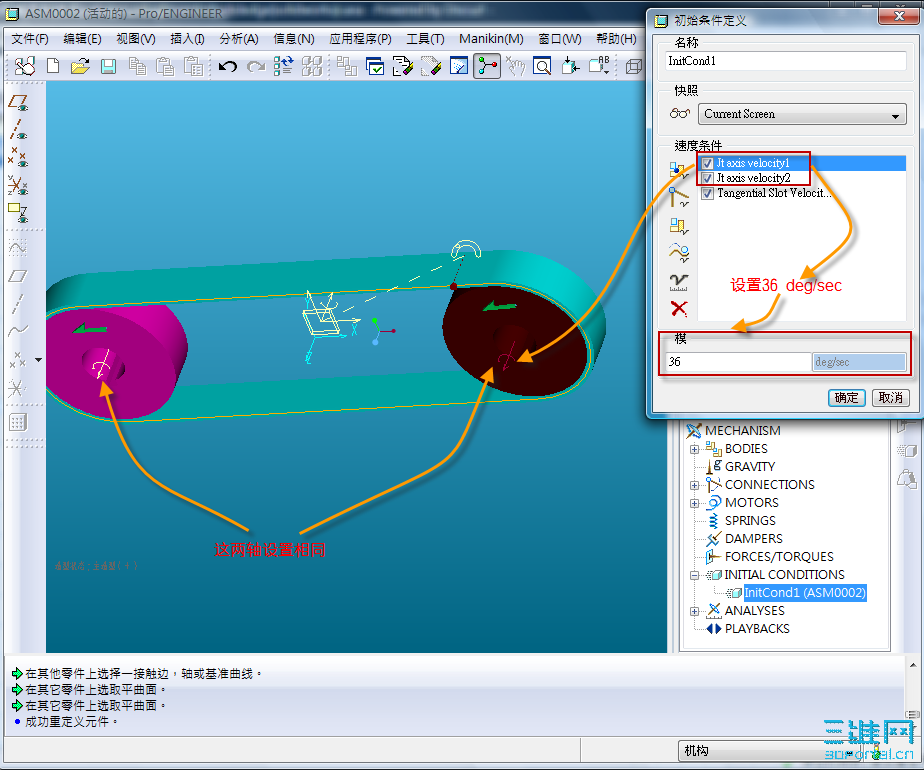This screenshot has height=770, width=924.
Task: Toggle datum axis display icon
Action: point(18,130)
